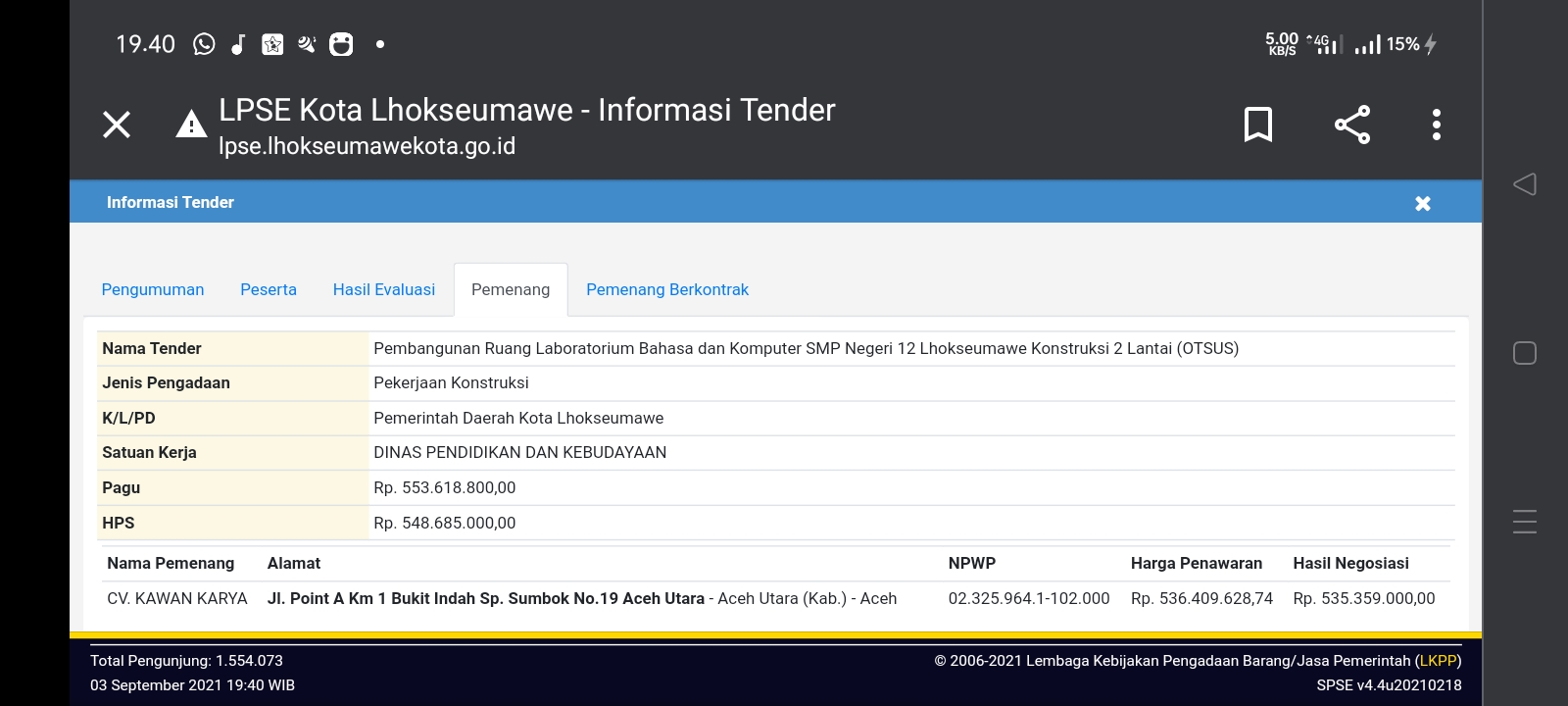Switch to the Pengumuman tab
This screenshot has height=706, width=1568.
153,289
